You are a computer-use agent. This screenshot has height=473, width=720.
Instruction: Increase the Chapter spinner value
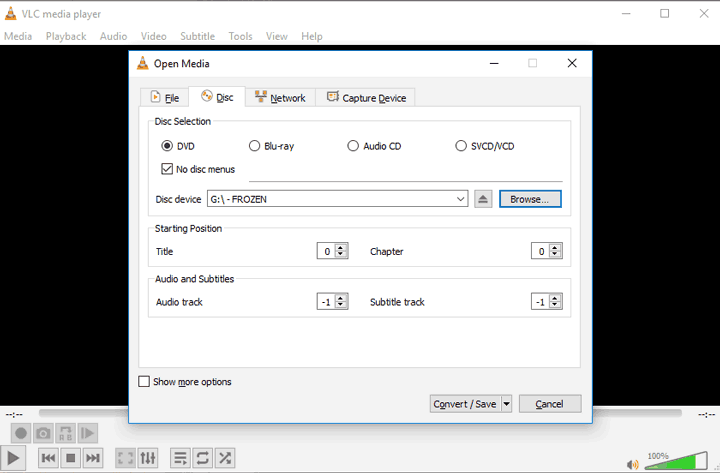pos(555,248)
